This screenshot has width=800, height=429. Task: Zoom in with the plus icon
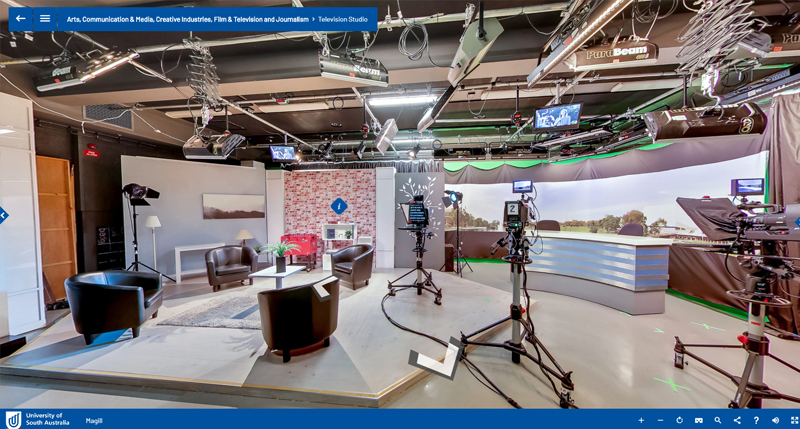(x=641, y=420)
